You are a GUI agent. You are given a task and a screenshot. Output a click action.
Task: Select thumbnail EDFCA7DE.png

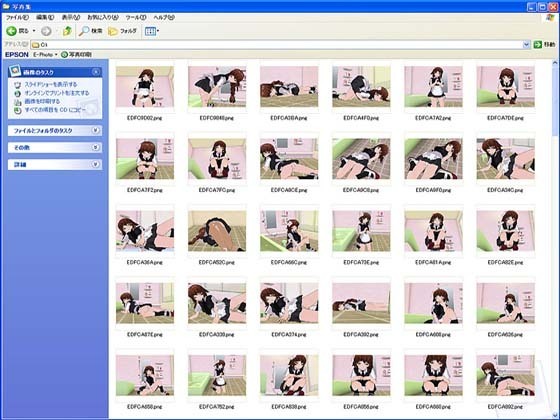click(x=505, y=86)
